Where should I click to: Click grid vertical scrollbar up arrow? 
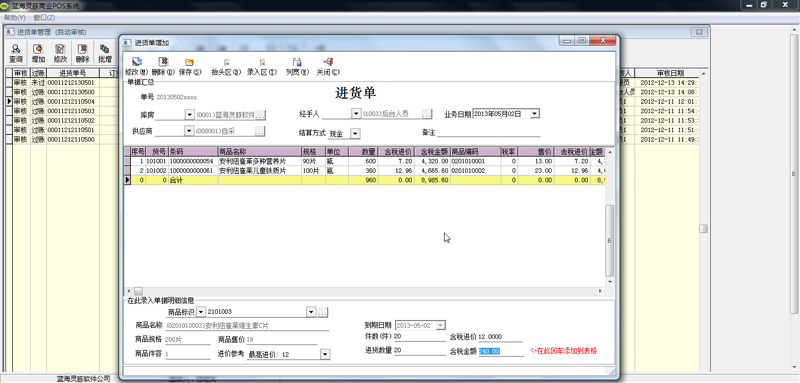(610, 151)
